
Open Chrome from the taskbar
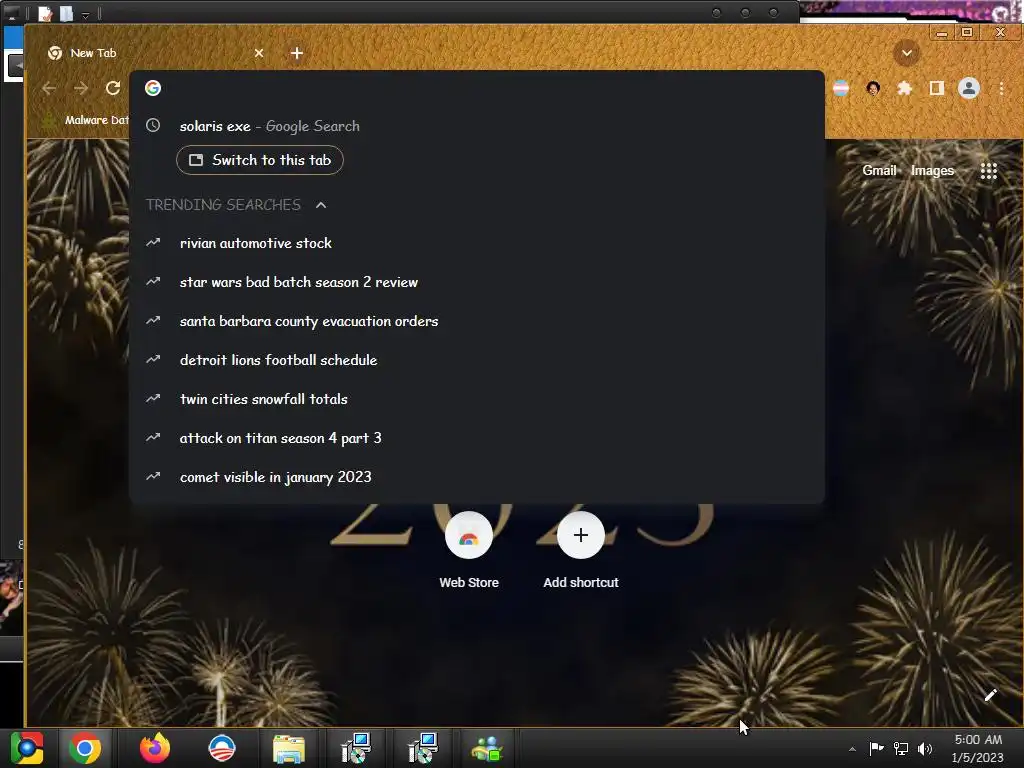[85, 748]
